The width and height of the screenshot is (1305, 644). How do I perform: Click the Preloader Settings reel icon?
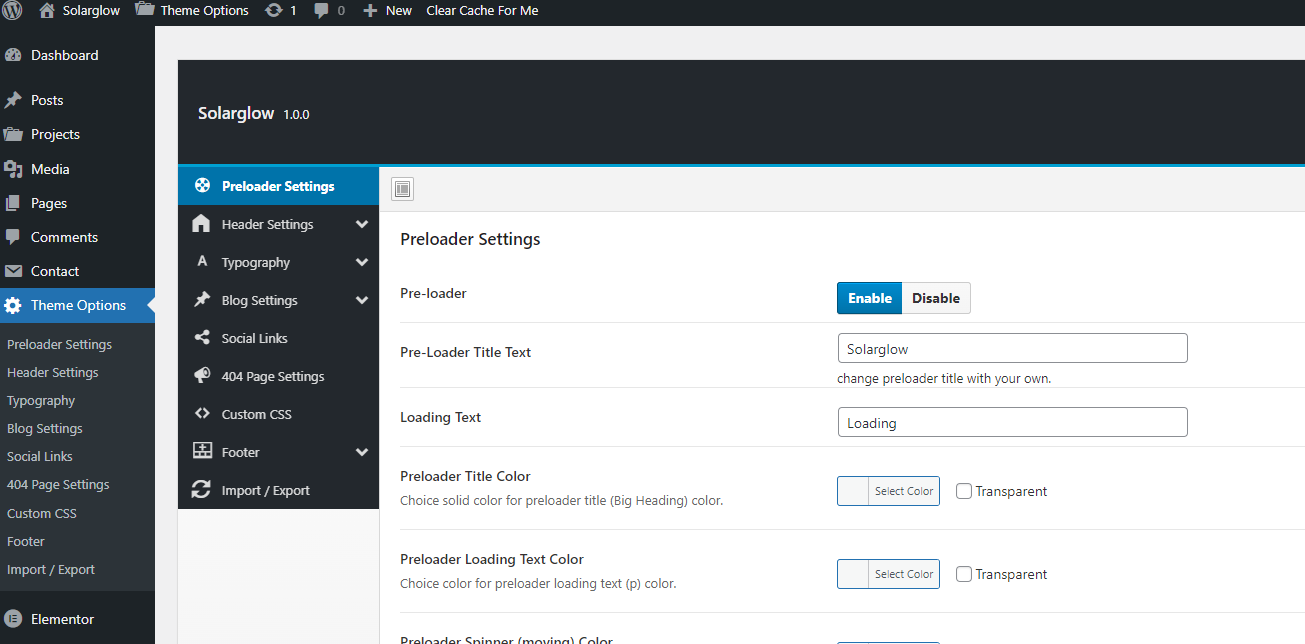pyautogui.click(x=202, y=185)
